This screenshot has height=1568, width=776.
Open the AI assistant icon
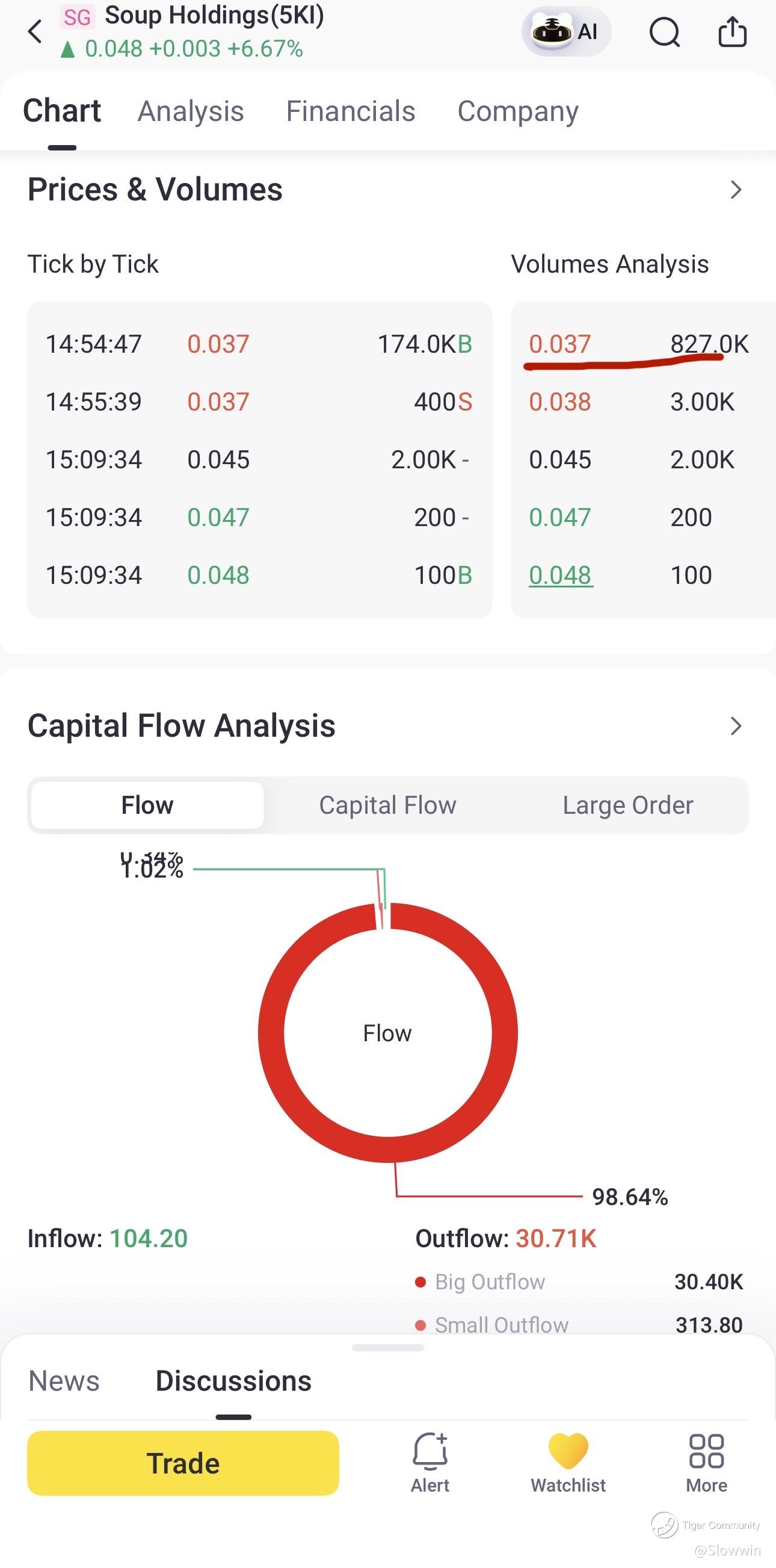tap(566, 32)
